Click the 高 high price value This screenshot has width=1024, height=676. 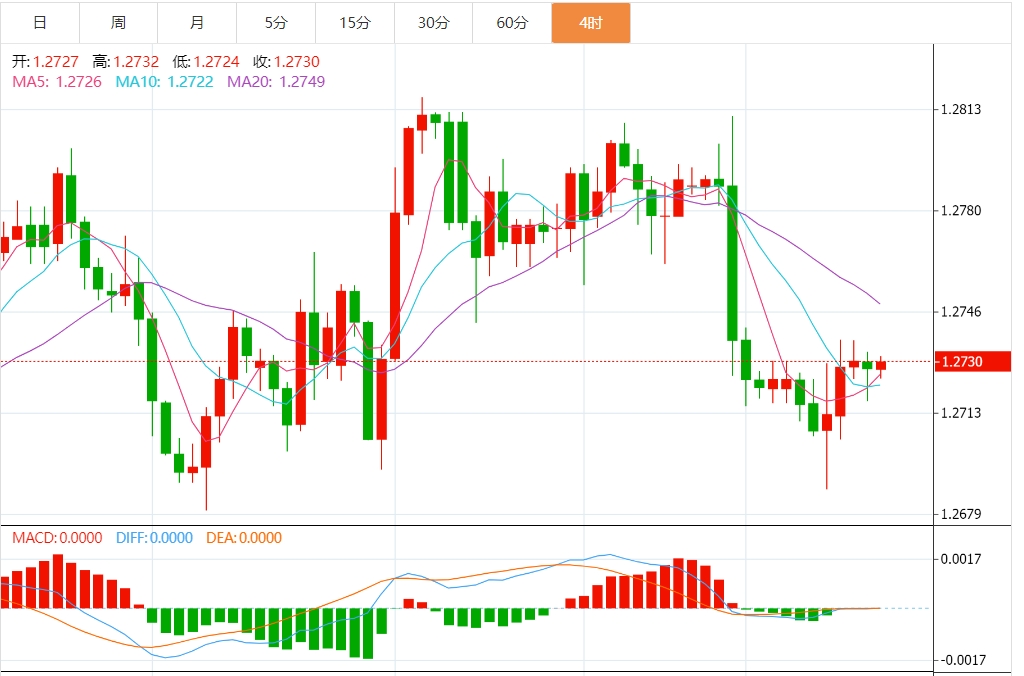tap(136, 62)
